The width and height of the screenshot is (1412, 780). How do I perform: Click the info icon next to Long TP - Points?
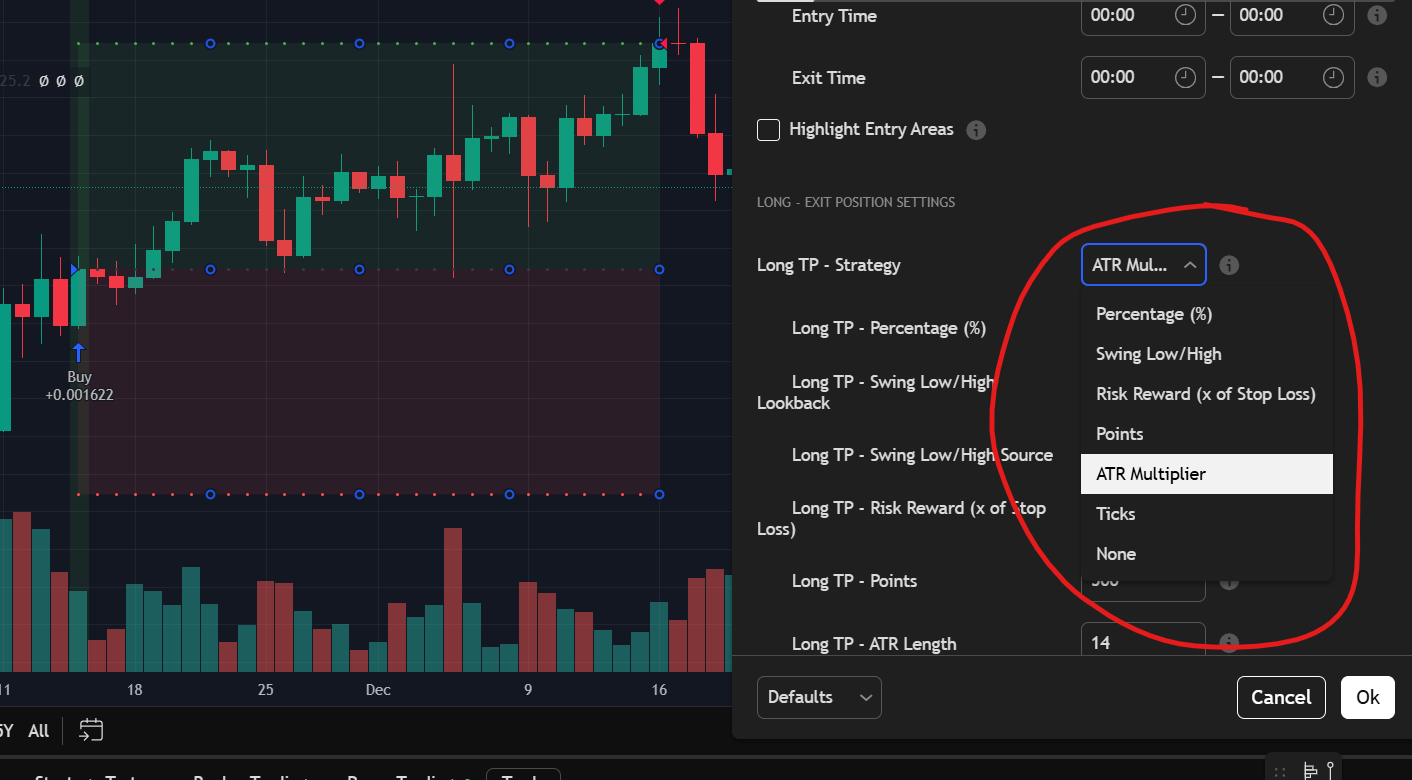[1228, 581]
